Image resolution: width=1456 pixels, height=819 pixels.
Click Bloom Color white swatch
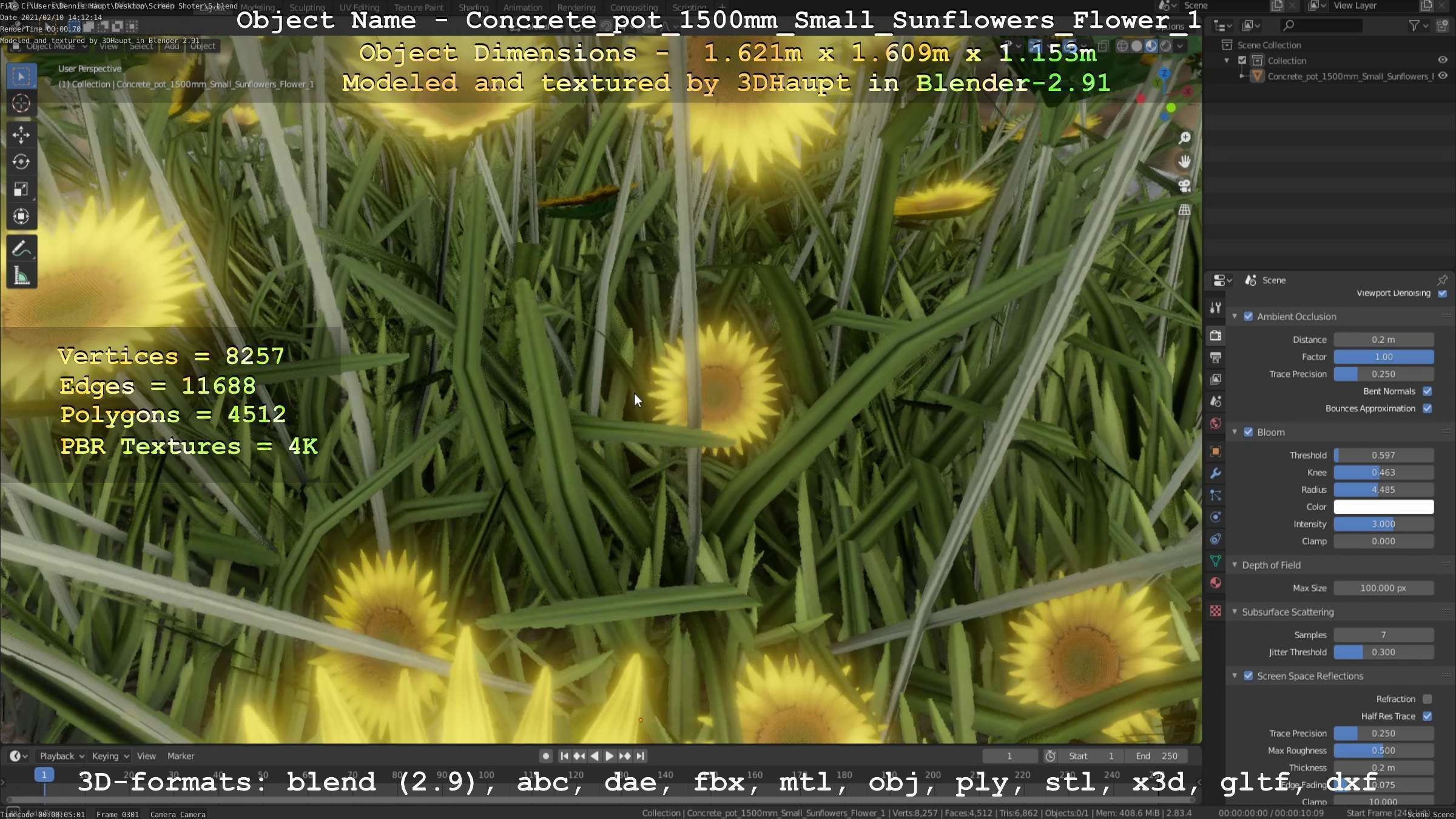[x=1383, y=507]
